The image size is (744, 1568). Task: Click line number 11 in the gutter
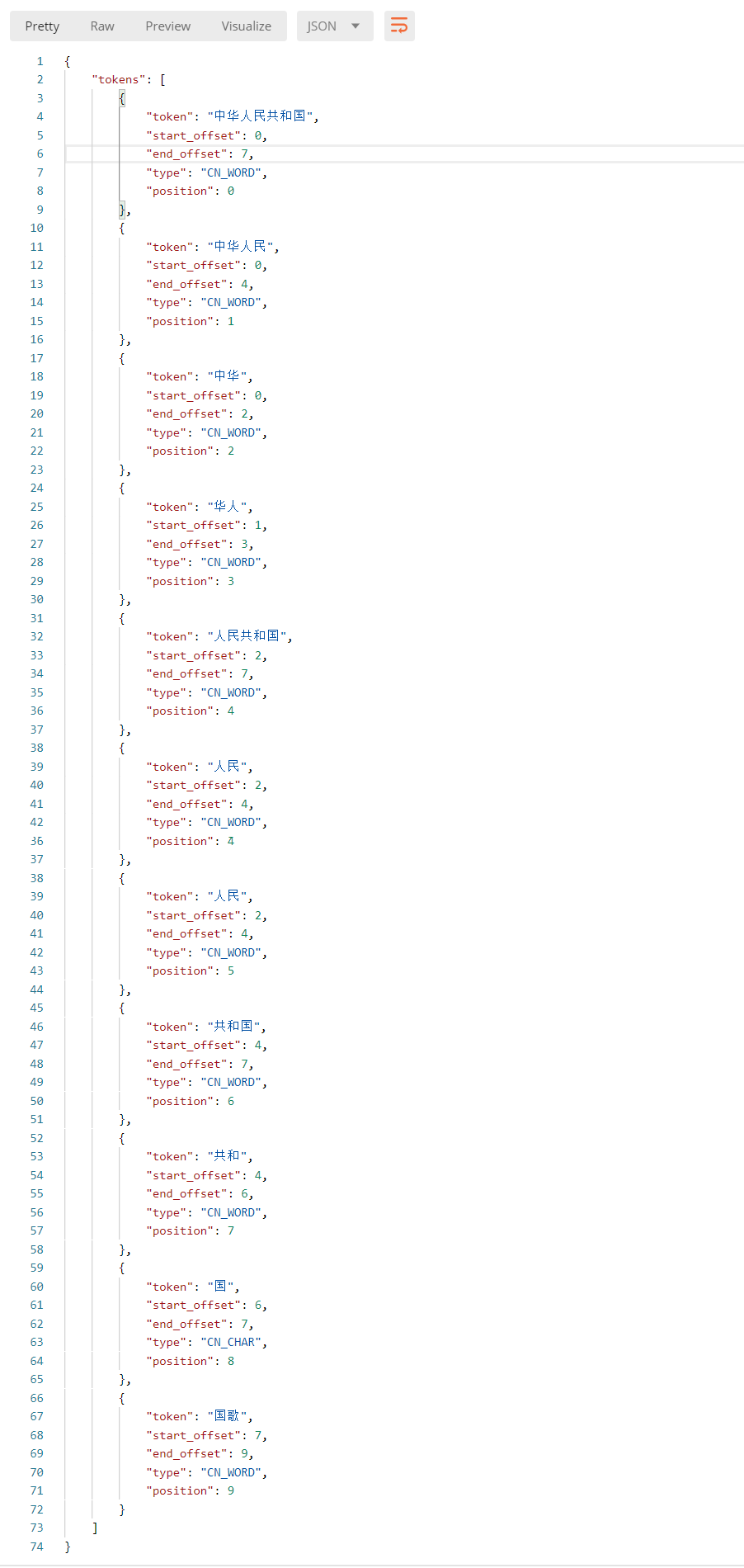(x=37, y=247)
